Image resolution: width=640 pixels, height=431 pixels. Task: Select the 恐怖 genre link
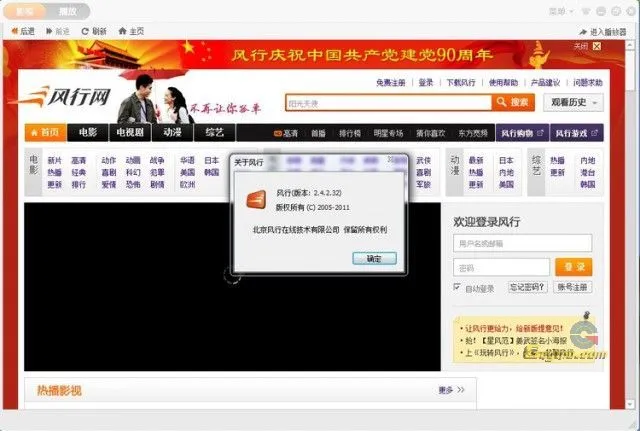tap(133, 185)
